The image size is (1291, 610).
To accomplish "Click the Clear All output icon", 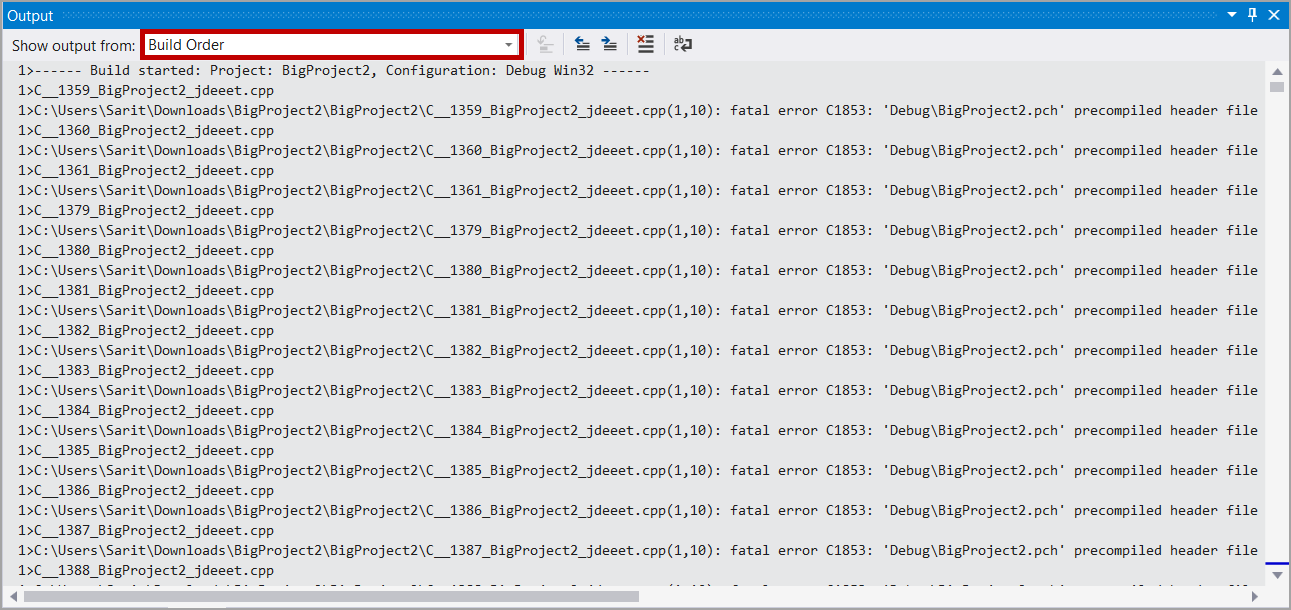I will pyautogui.click(x=645, y=44).
